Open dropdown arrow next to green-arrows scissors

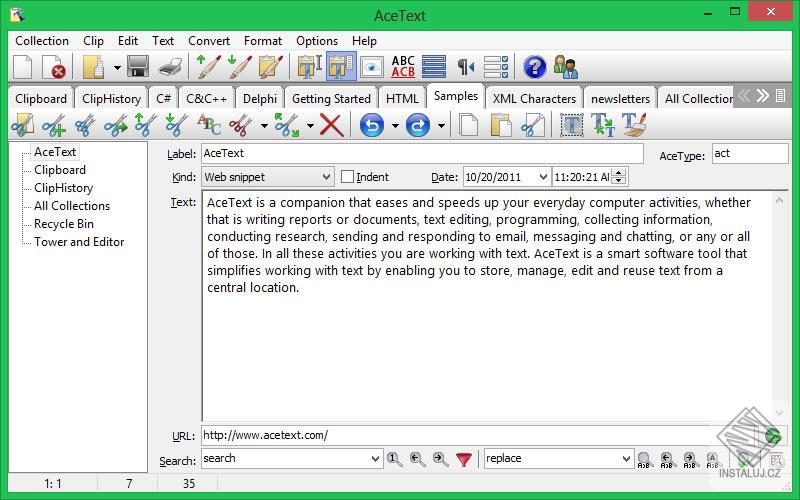[310, 126]
